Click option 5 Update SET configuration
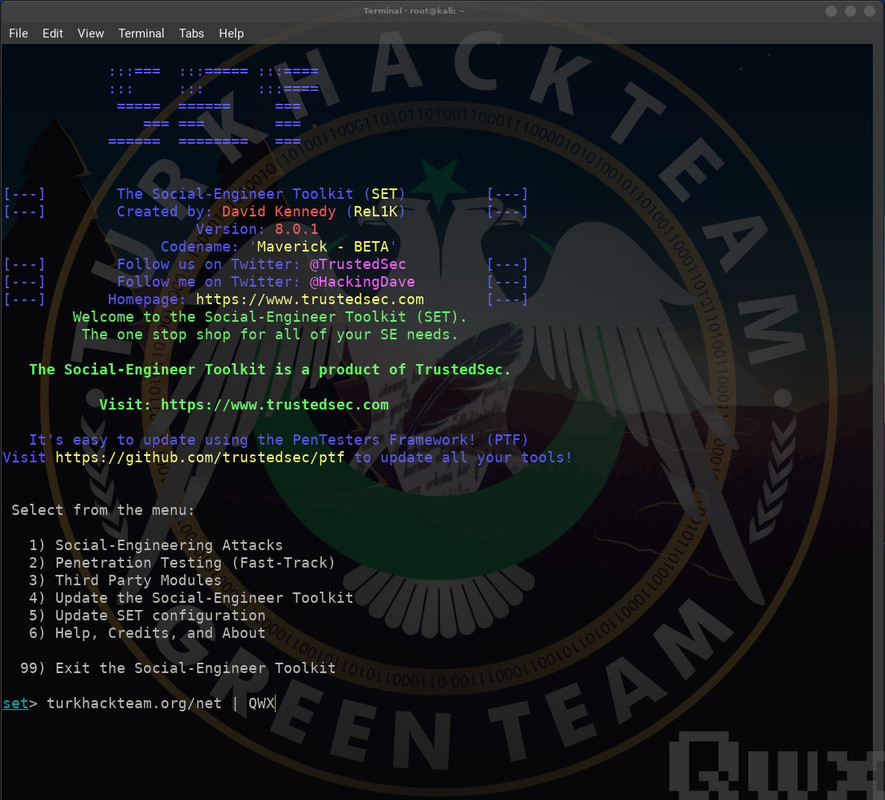The image size is (885, 800). coord(147,615)
